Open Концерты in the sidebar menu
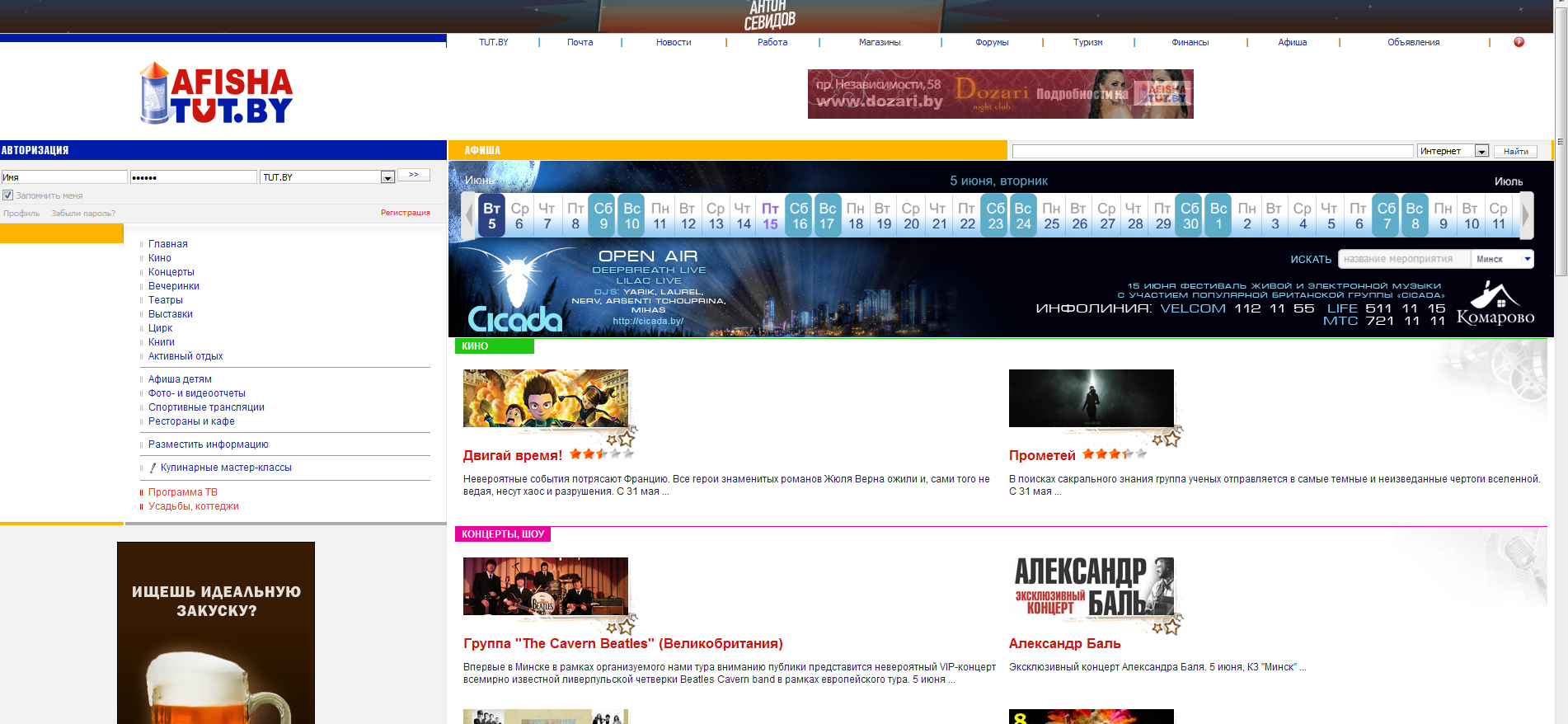The width and height of the screenshot is (1568, 724). pos(171,272)
